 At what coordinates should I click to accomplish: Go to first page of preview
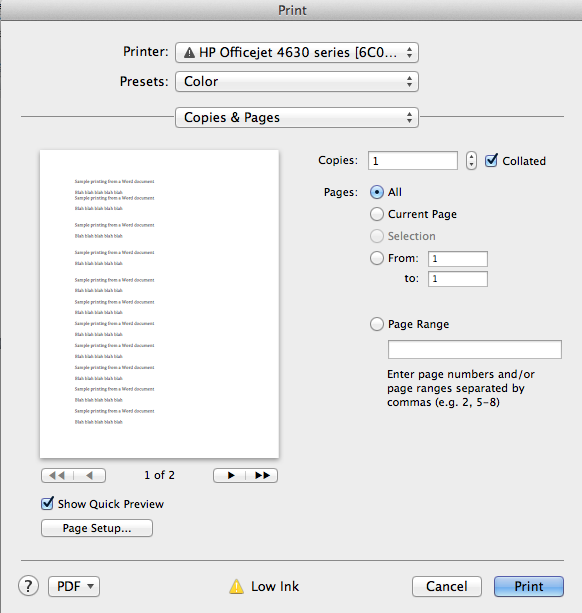point(57,475)
